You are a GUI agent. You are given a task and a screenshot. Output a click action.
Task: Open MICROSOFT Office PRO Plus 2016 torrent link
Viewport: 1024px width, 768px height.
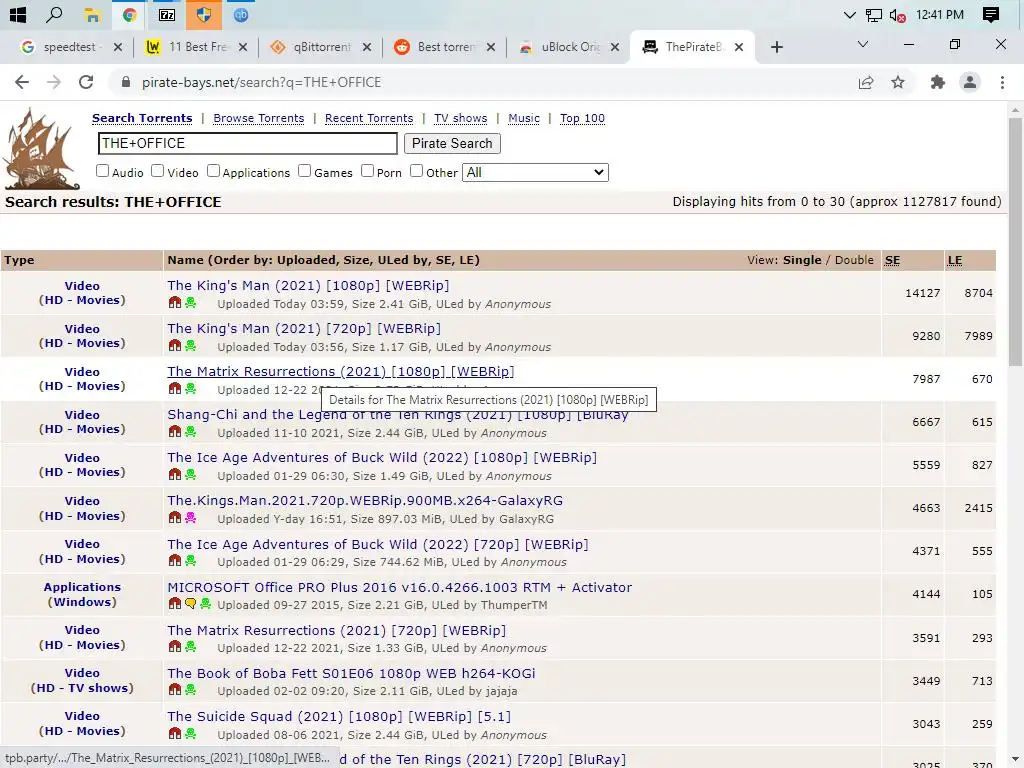tap(400, 587)
